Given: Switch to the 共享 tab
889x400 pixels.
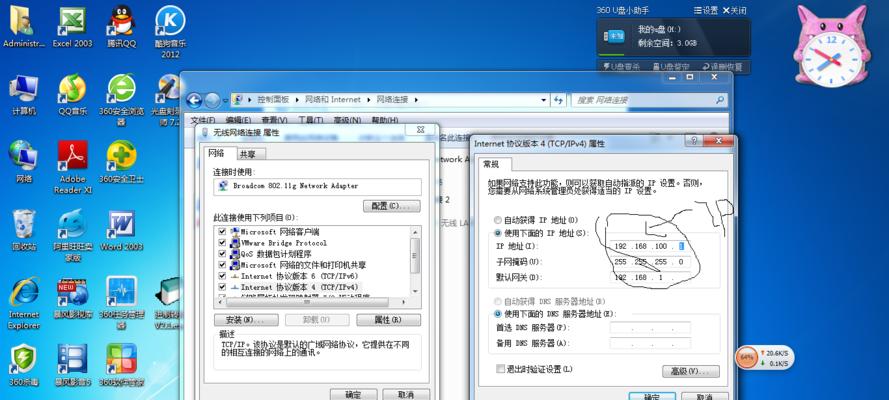Looking at the screenshot, I should tap(247, 154).
